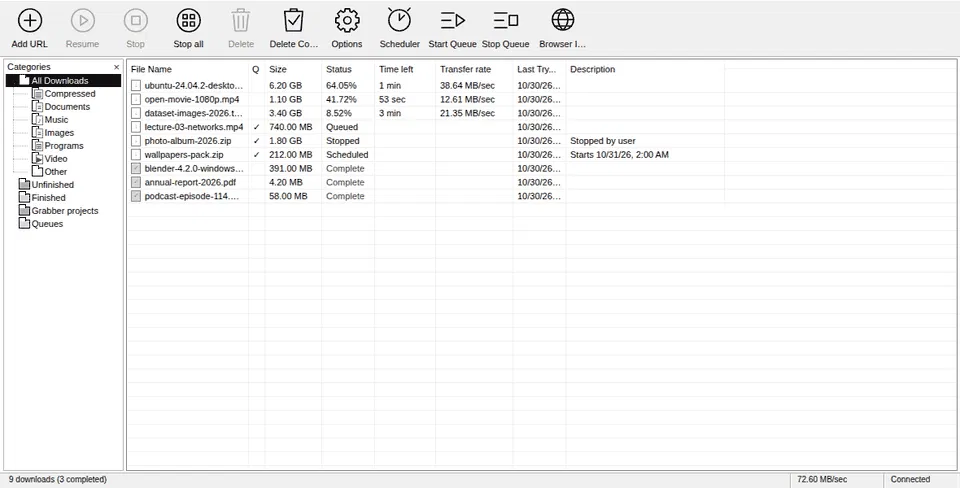Click the Stop Queue icon
This screenshot has width=960, height=488.
coord(506,21)
